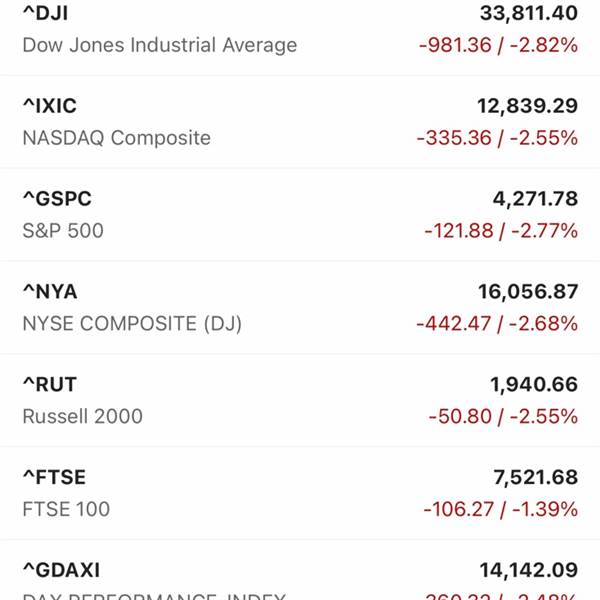The image size is (600, 600).
Task: Tap the 16,056.87 NYSE price
Action: (528, 292)
